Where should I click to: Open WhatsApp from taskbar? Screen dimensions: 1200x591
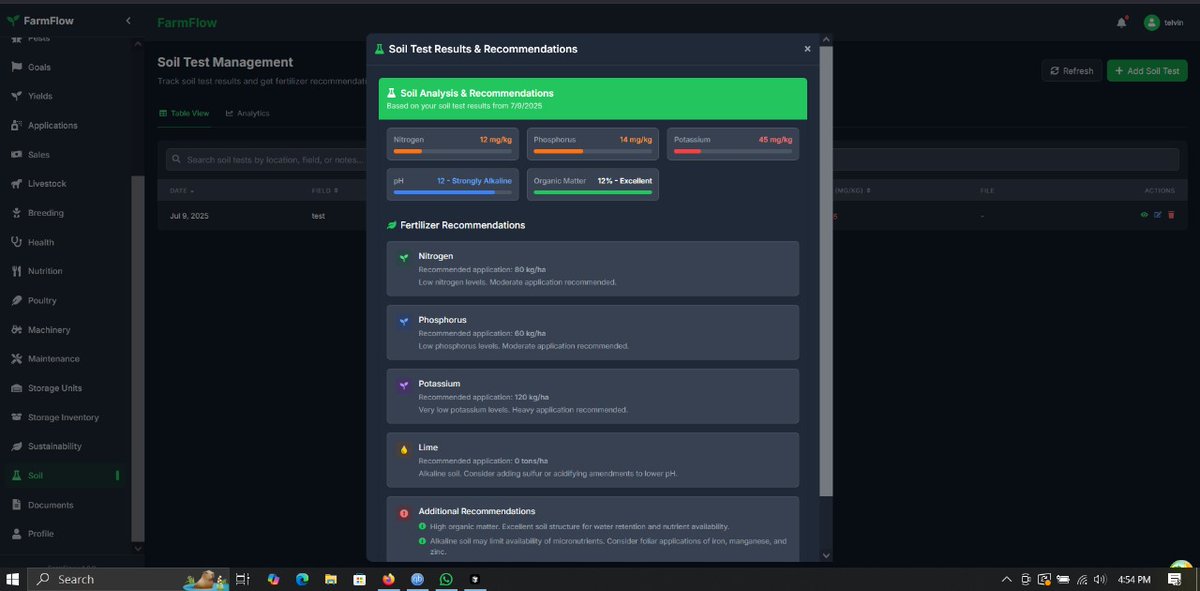click(x=446, y=579)
